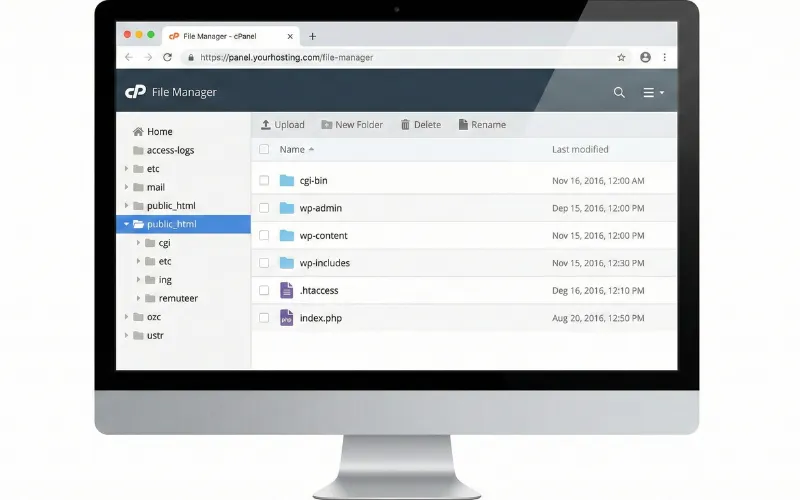Check the wp-content row checkbox
This screenshot has width=800, height=500.
[x=264, y=235]
